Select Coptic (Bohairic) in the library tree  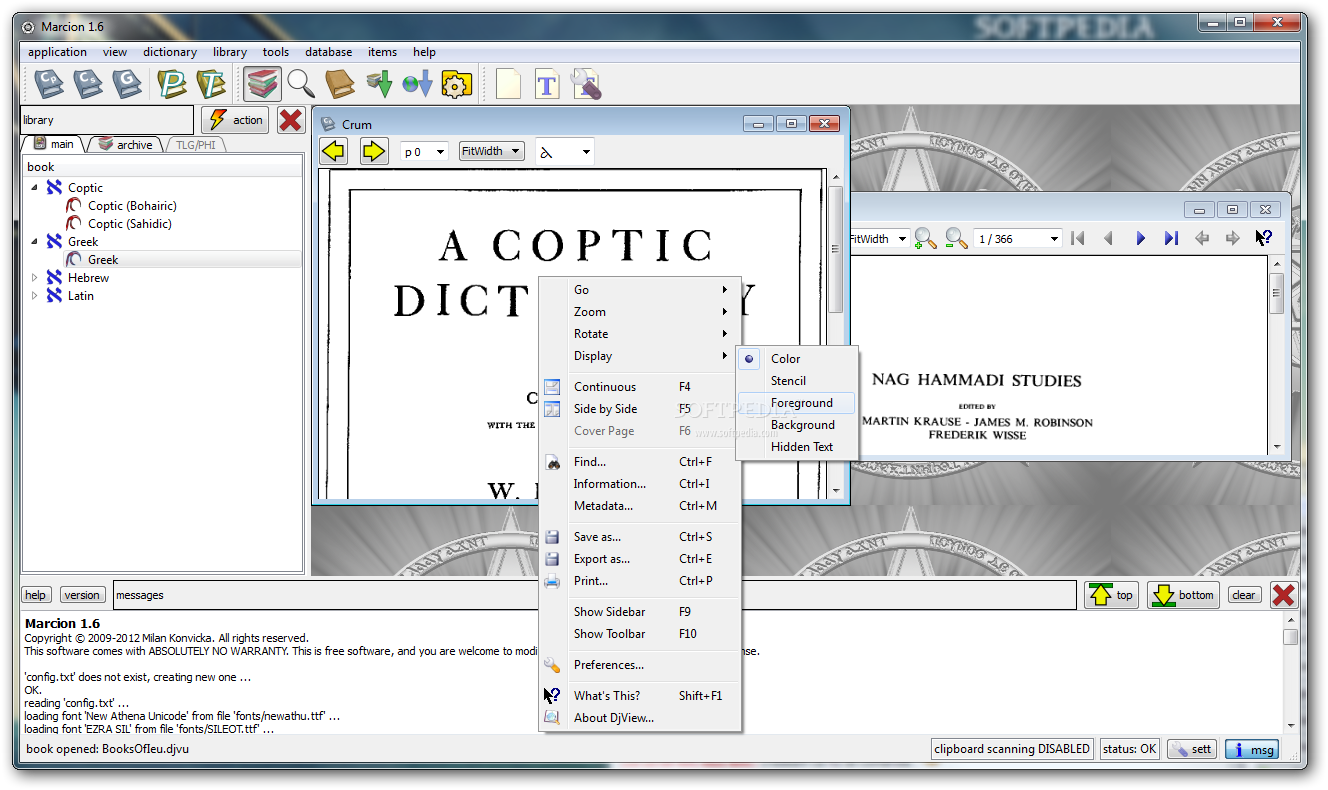[x=132, y=206]
